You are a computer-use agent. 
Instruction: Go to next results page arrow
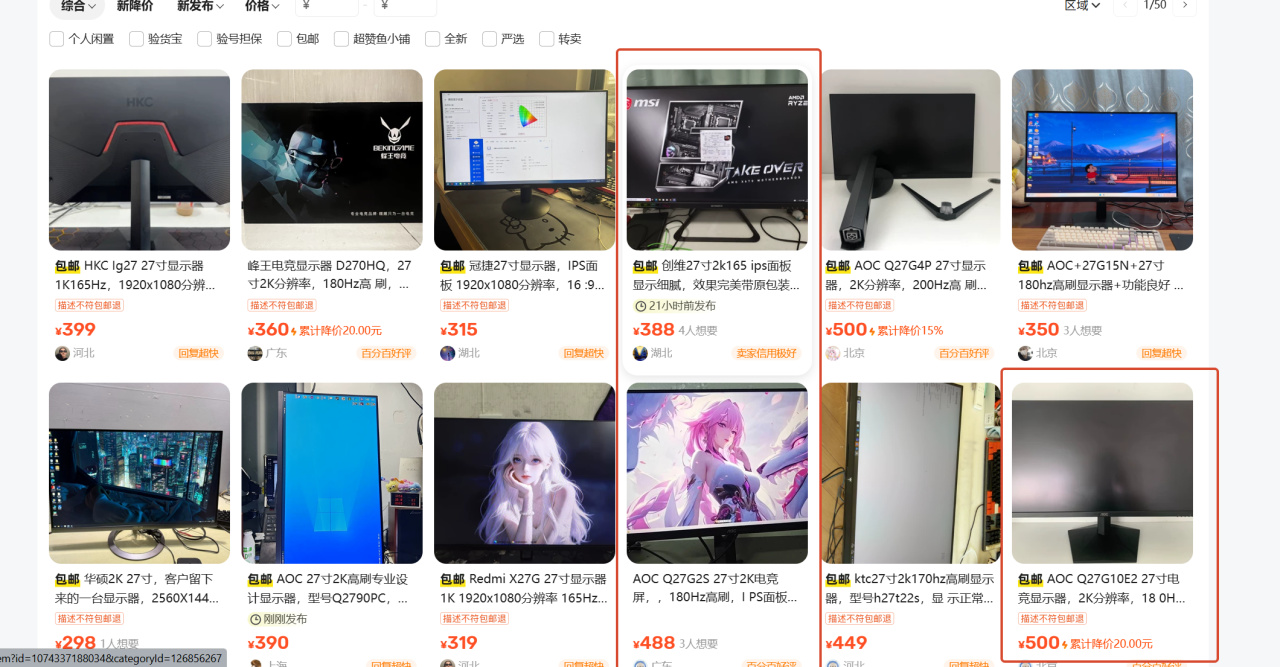point(1185,6)
